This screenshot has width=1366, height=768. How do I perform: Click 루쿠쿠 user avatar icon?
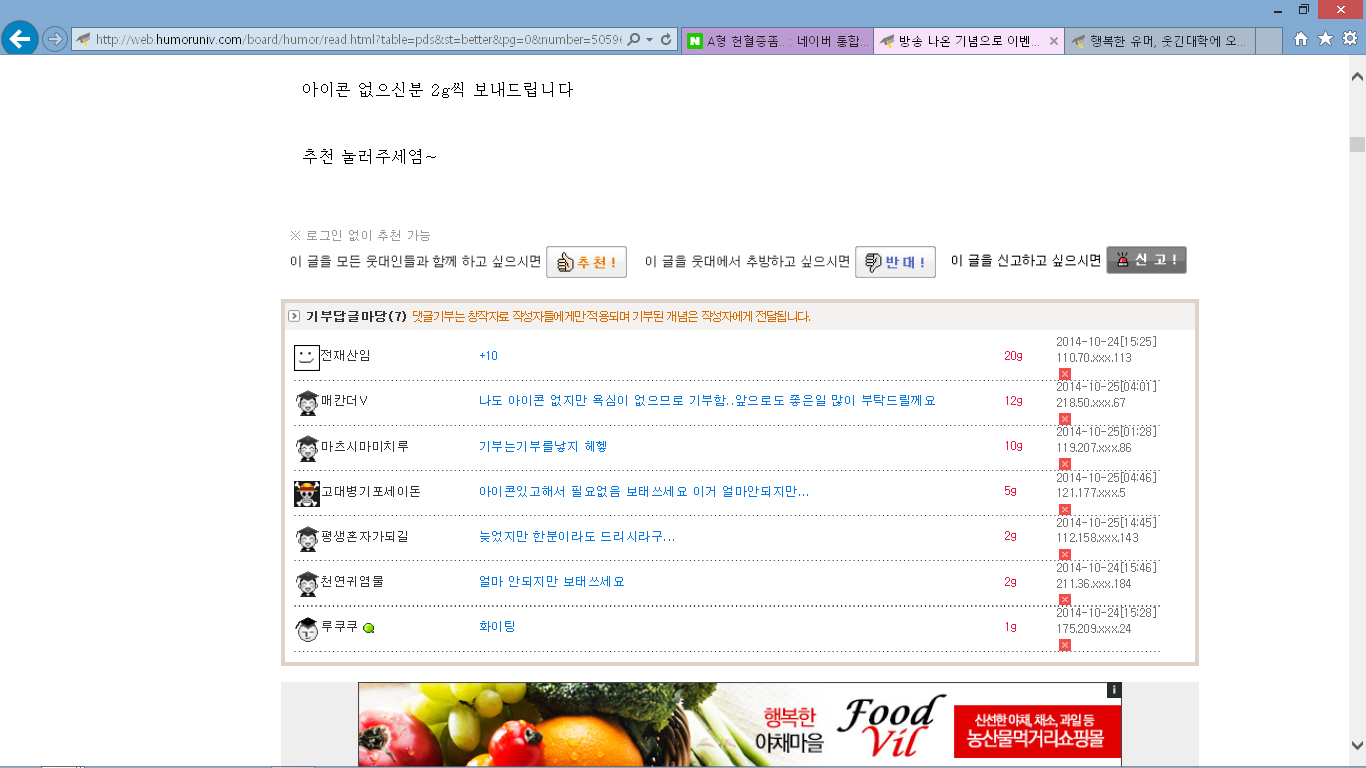tap(307, 629)
